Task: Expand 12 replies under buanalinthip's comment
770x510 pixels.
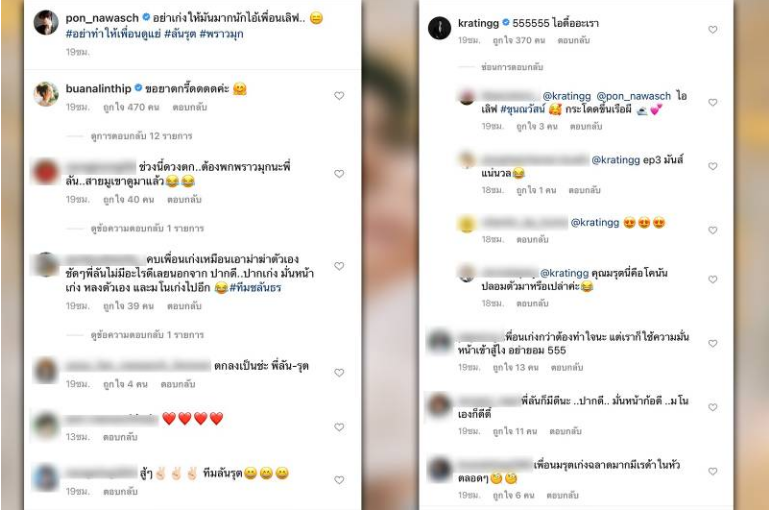Action: point(141,136)
